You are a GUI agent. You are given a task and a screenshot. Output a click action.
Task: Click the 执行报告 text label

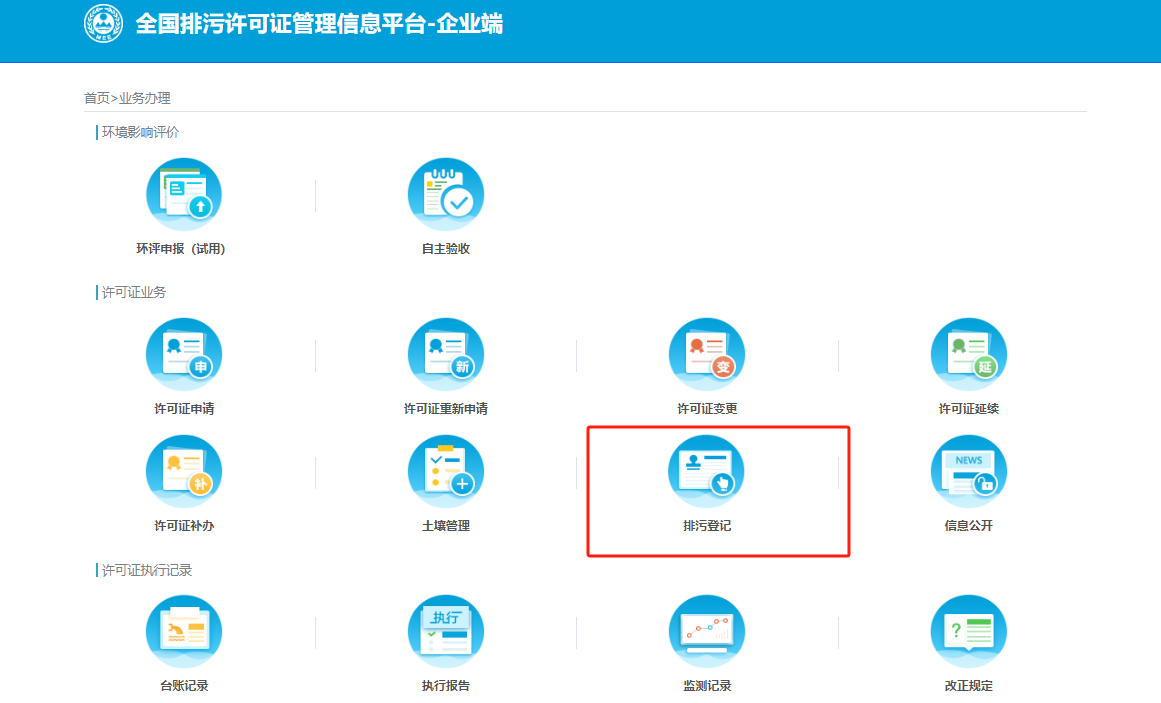point(445,686)
